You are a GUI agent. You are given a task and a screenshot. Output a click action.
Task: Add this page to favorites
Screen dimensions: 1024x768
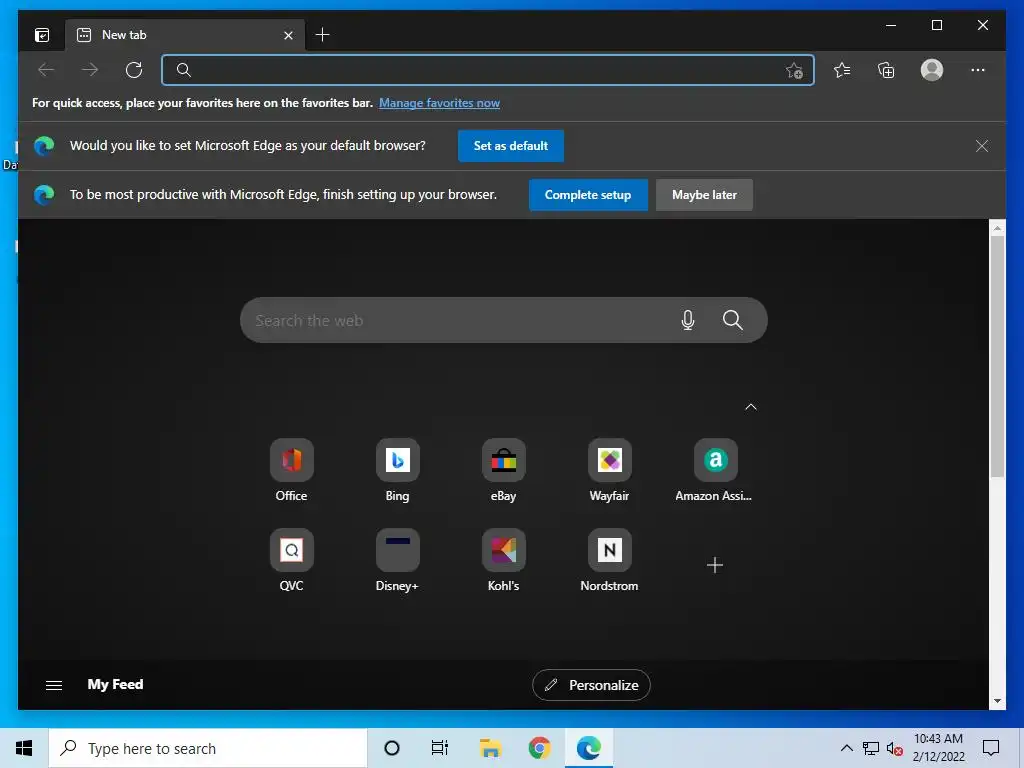pos(793,71)
